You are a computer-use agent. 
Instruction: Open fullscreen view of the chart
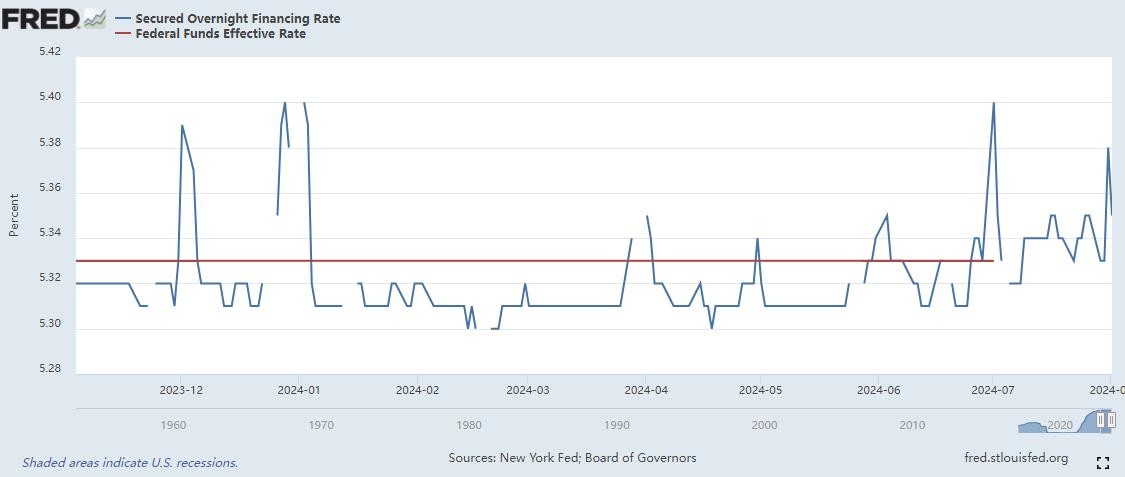(x=1102, y=462)
